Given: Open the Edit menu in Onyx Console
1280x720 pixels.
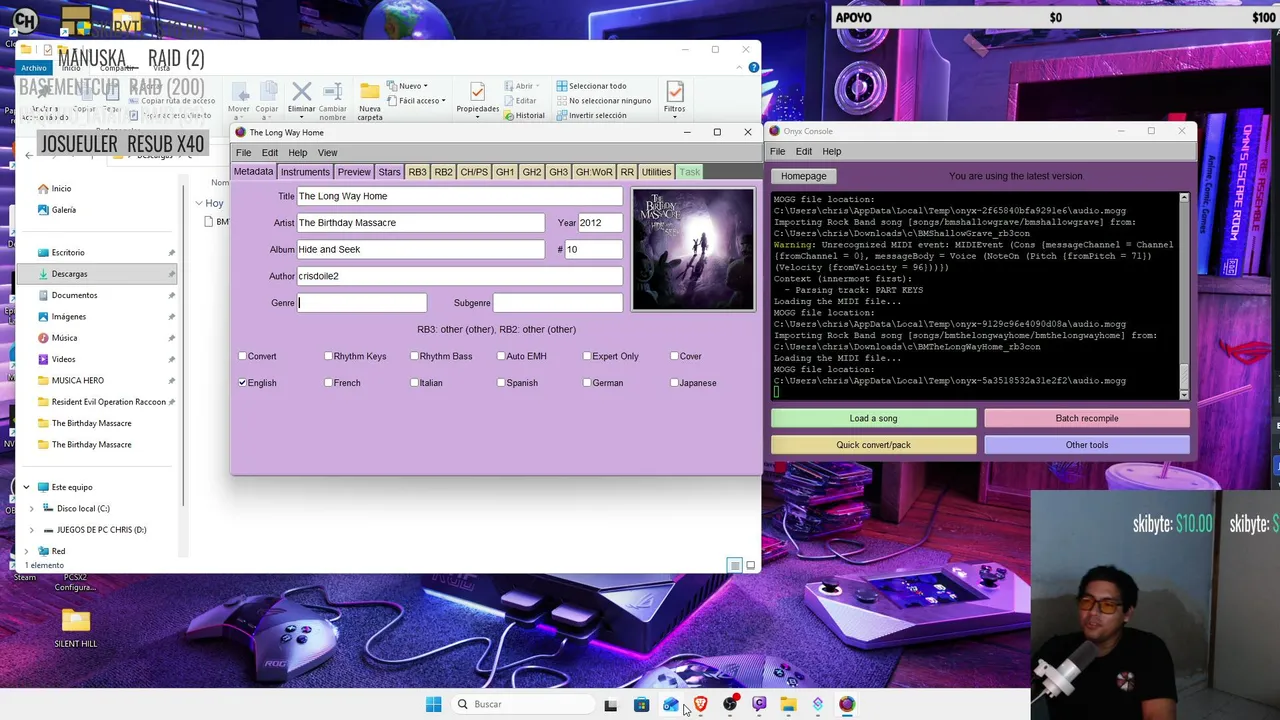Looking at the screenshot, I should tap(804, 151).
